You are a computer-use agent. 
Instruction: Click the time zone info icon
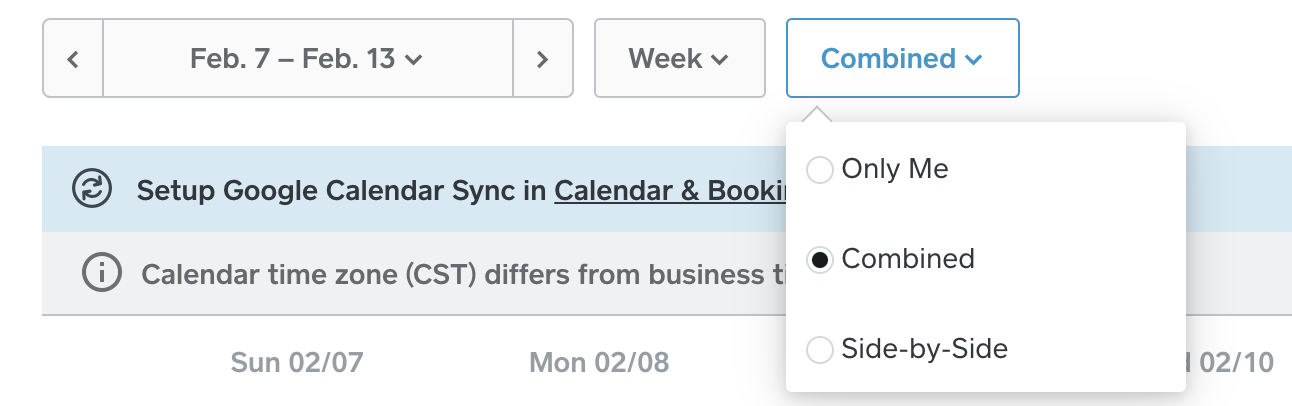tap(100, 273)
